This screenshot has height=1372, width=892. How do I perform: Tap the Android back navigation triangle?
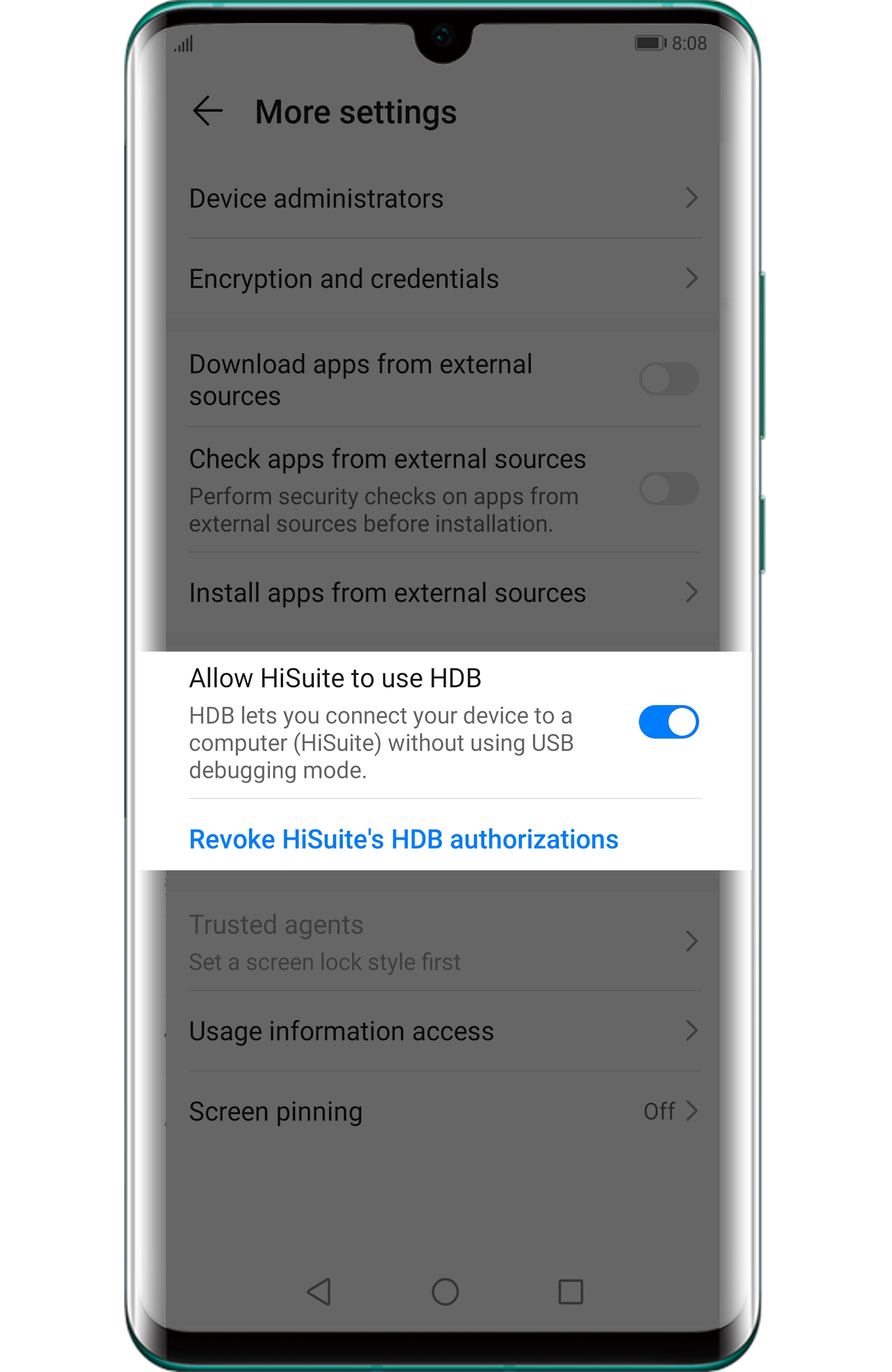click(x=319, y=1291)
